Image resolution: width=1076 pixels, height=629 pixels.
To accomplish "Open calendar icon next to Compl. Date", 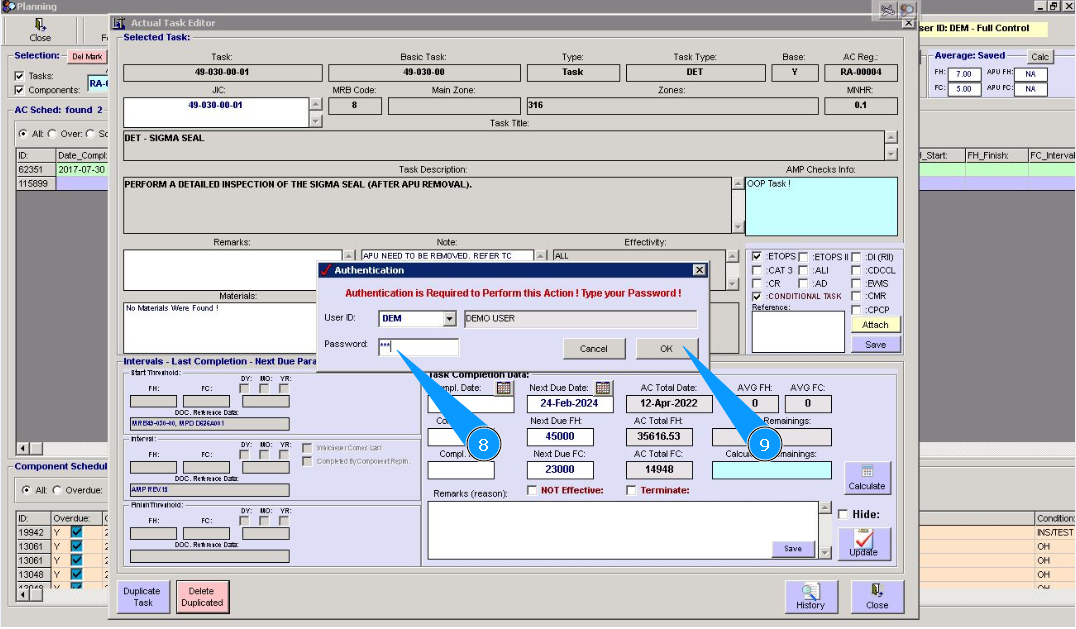I will tap(504, 388).
